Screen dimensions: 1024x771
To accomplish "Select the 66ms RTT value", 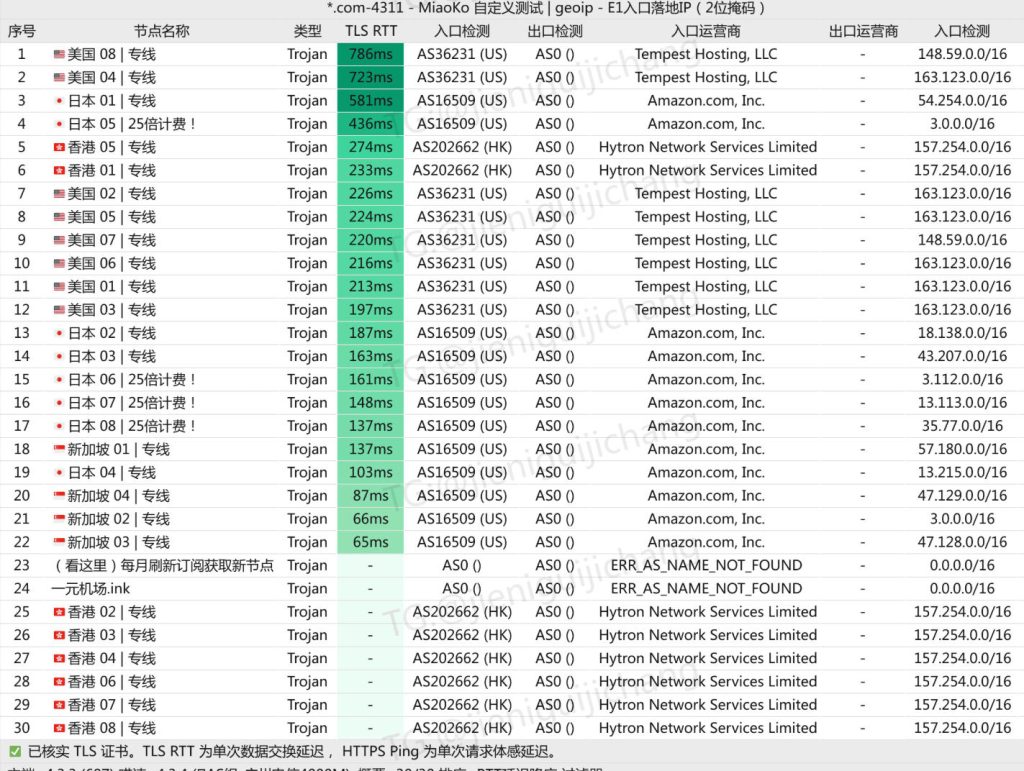I will [370, 519].
